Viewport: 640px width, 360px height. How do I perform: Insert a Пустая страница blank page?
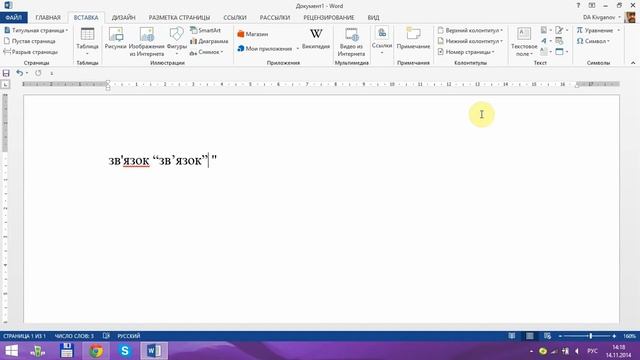coord(30,41)
